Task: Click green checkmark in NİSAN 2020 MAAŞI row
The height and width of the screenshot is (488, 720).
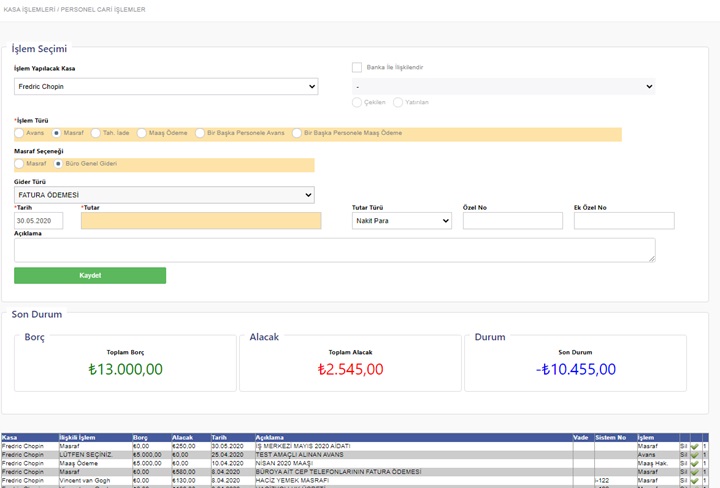Action: 694,463
